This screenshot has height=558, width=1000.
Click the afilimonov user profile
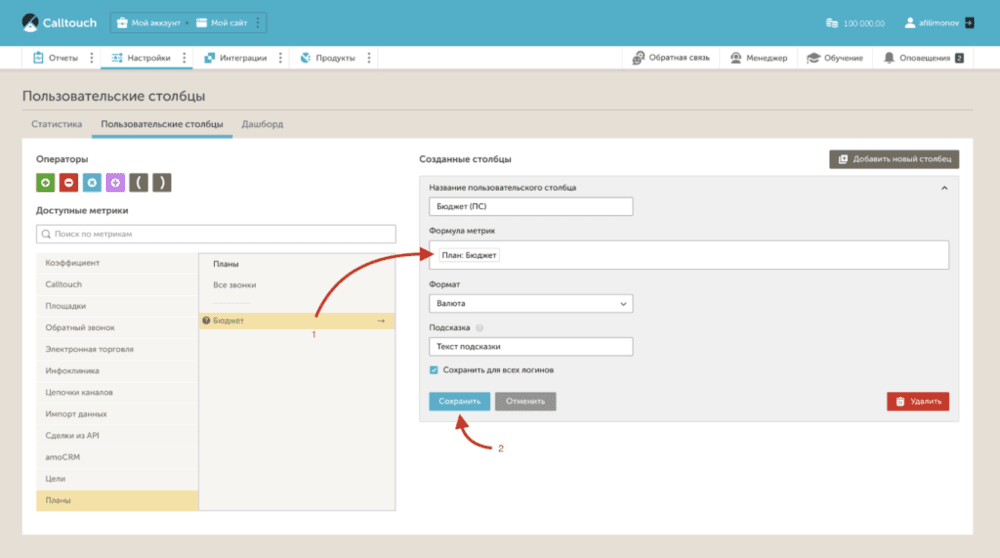(x=932, y=23)
